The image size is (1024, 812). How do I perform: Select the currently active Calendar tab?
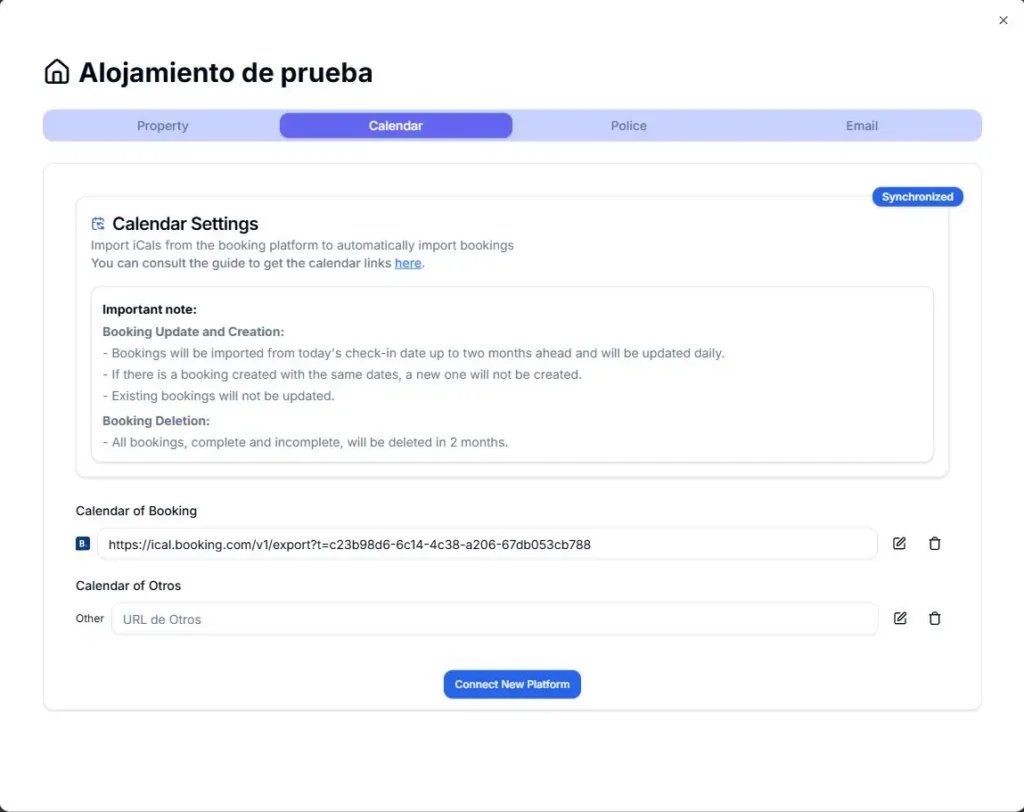point(395,125)
